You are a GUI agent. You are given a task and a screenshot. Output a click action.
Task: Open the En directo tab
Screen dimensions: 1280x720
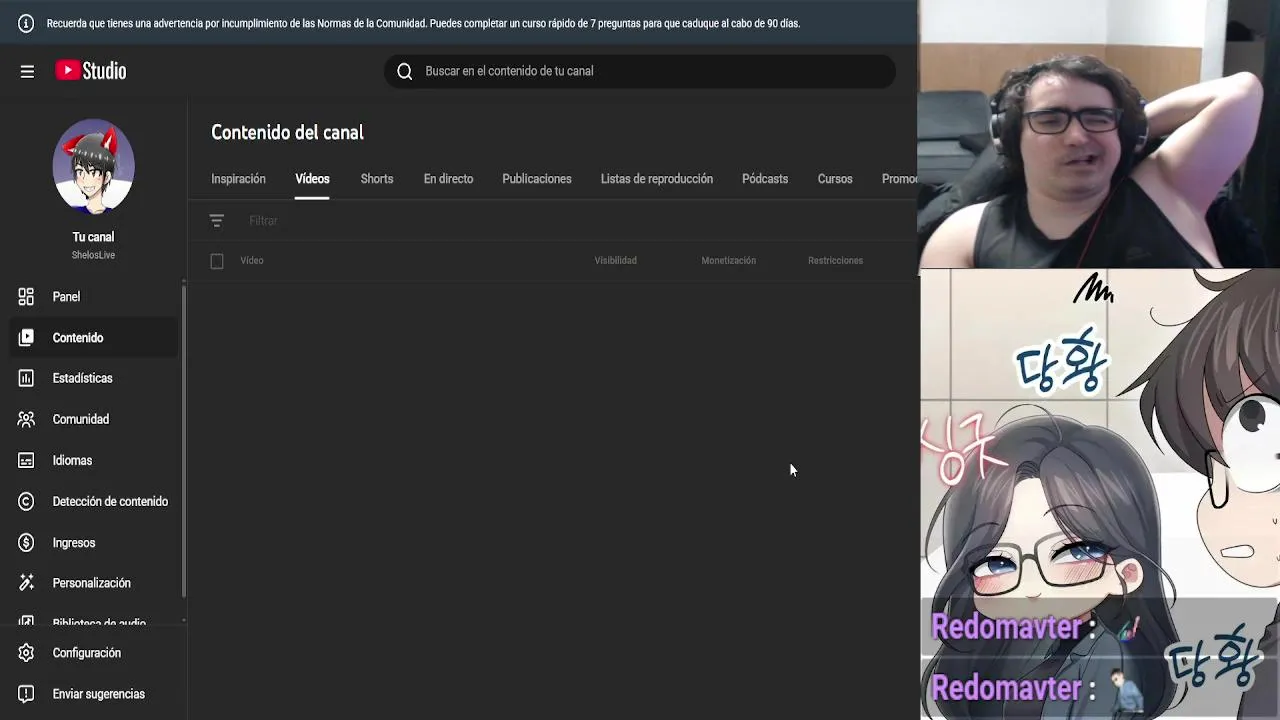448,179
